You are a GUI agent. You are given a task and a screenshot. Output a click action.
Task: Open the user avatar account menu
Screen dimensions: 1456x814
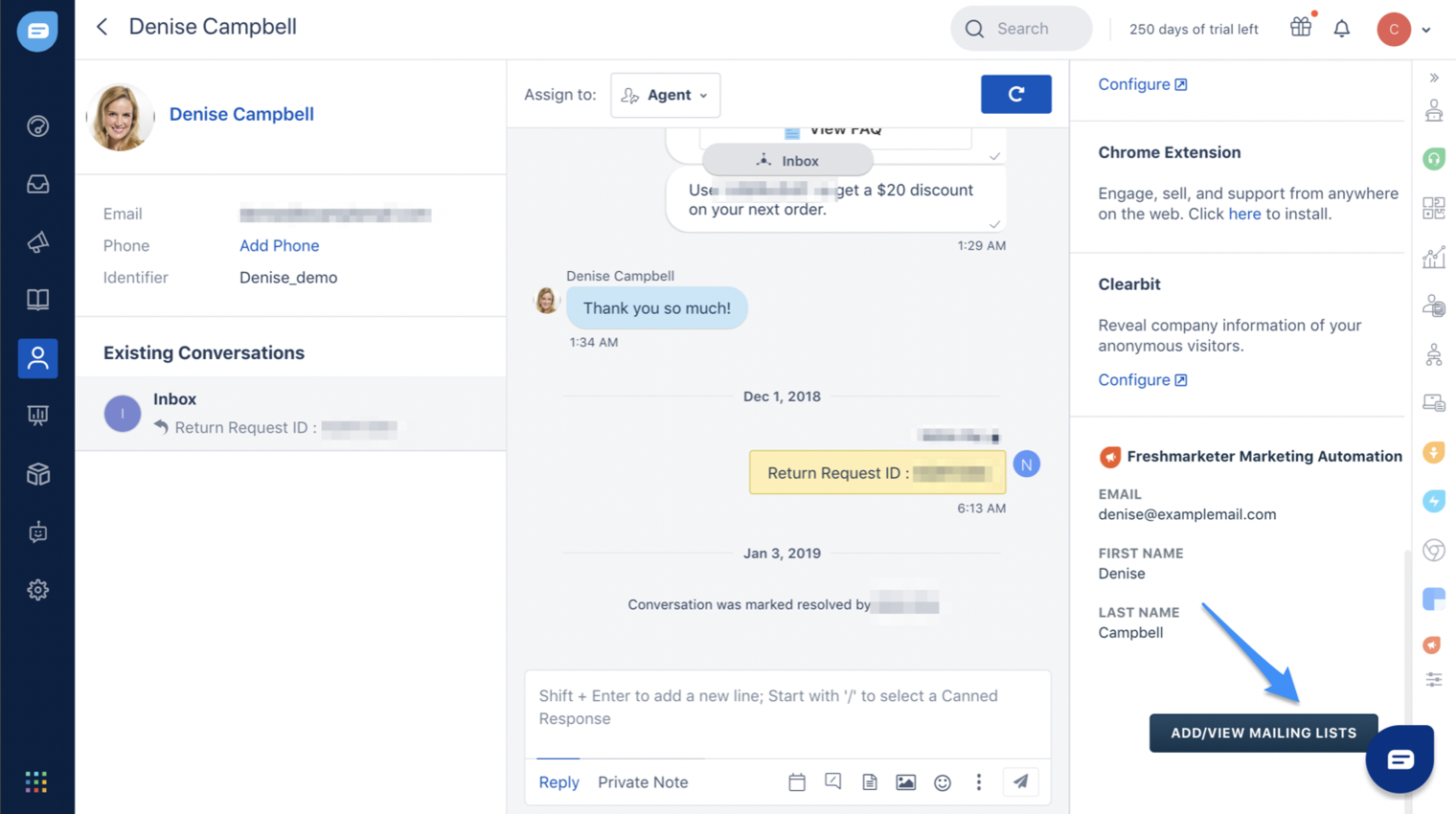(x=1404, y=29)
